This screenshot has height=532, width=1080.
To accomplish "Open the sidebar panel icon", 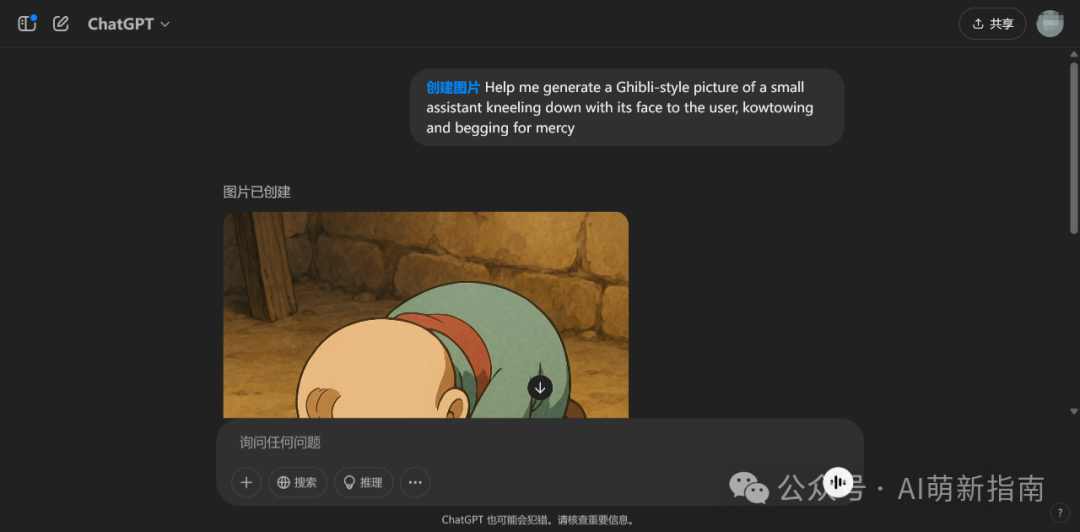I will [26, 23].
